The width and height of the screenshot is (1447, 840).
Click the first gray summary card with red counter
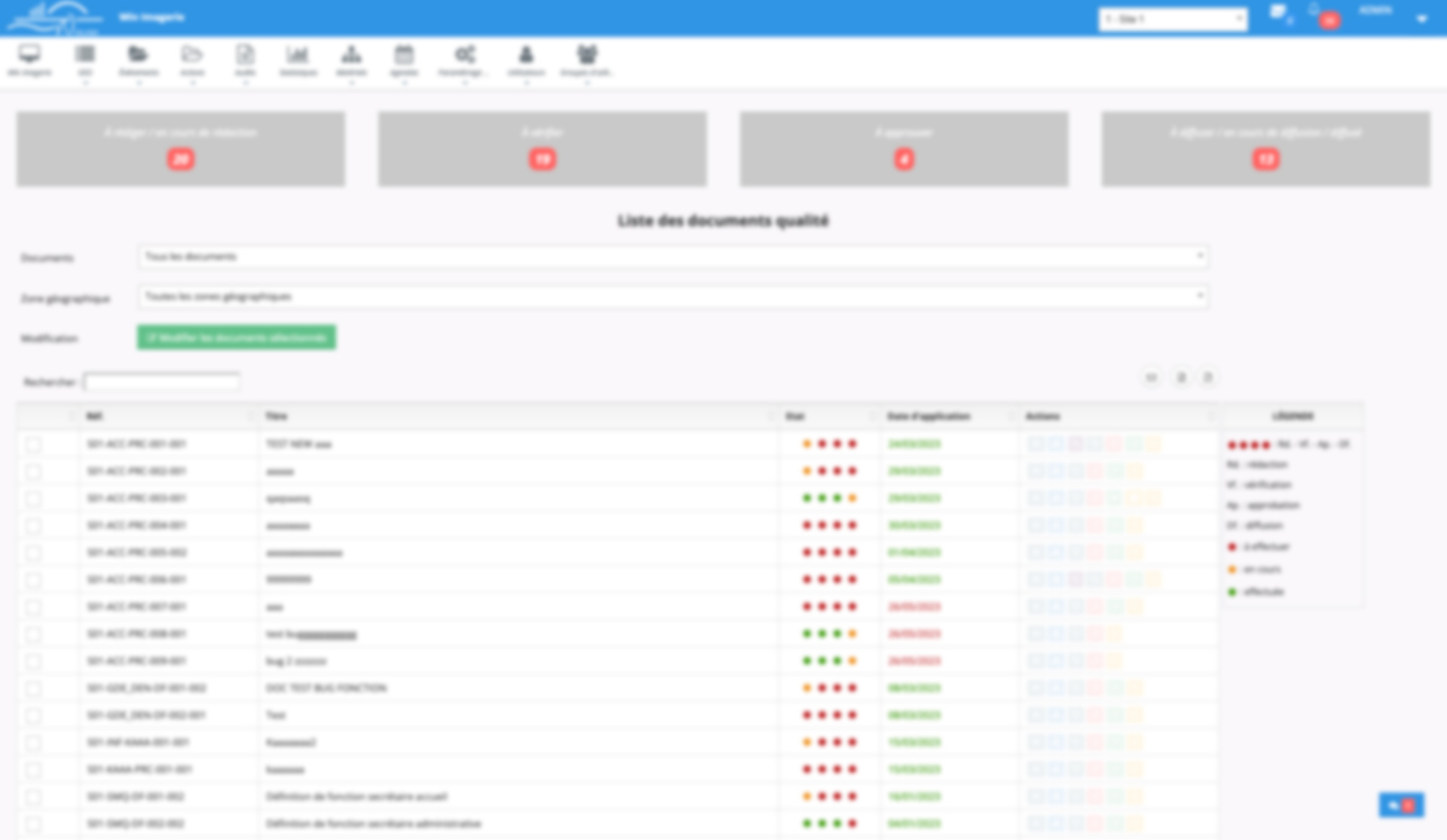[x=180, y=148]
